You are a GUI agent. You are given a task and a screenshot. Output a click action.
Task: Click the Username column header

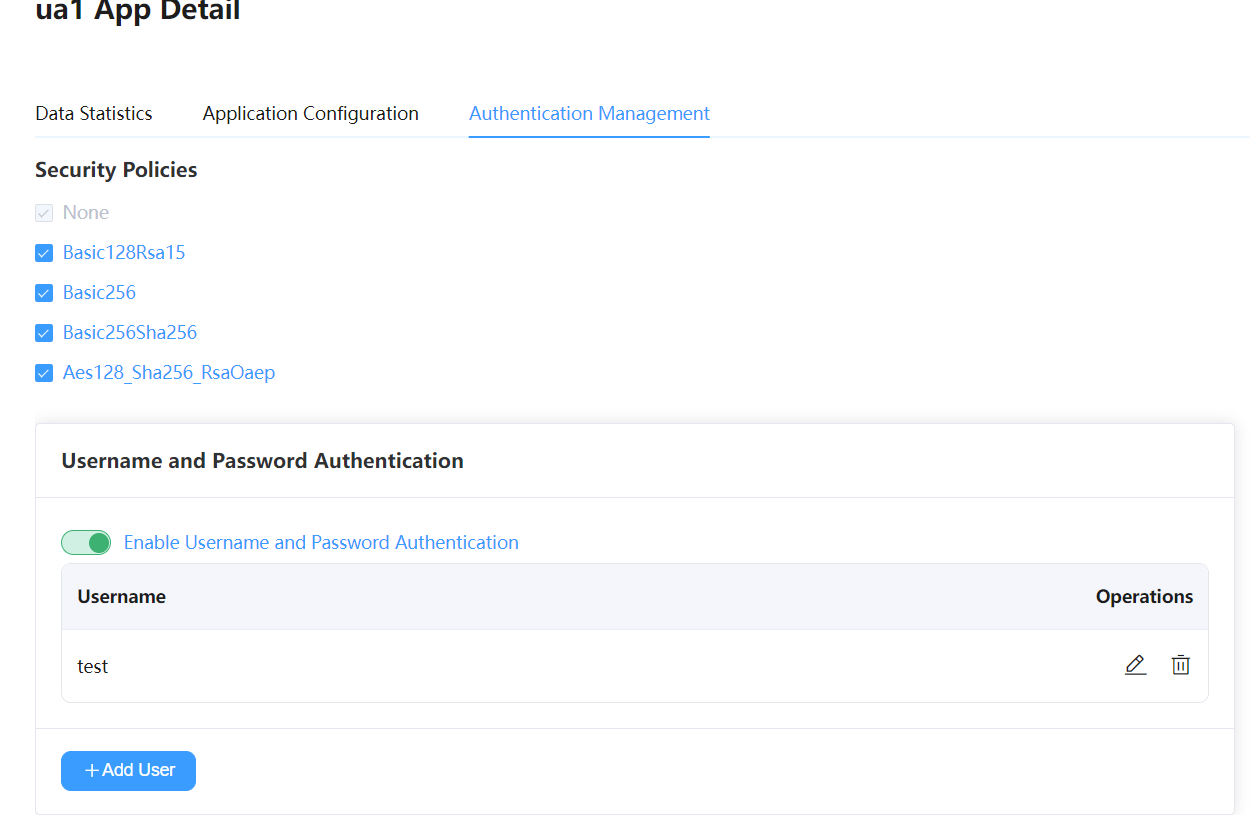pyautogui.click(x=122, y=597)
